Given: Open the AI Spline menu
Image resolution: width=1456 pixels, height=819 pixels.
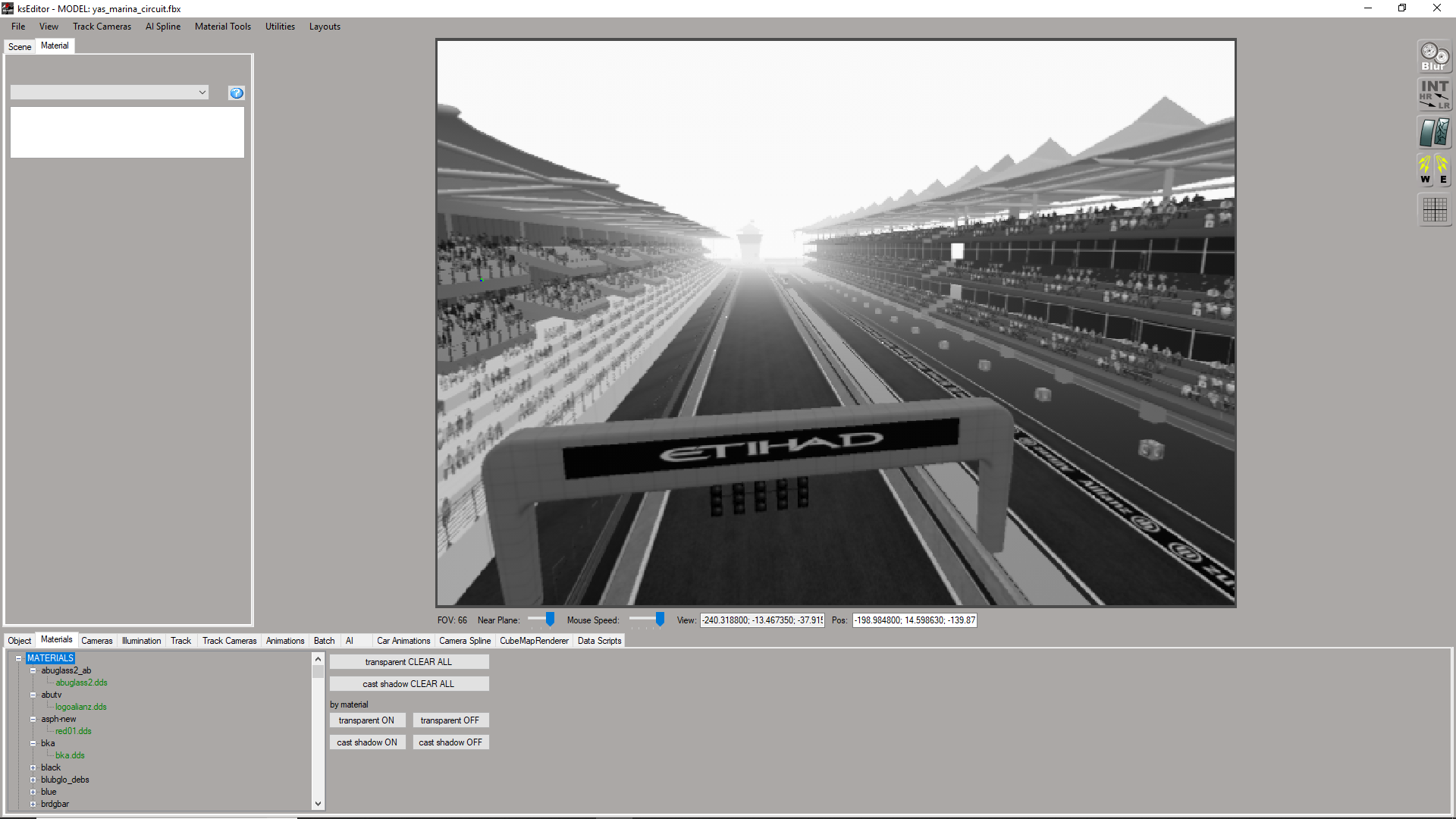Looking at the screenshot, I should [x=163, y=27].
